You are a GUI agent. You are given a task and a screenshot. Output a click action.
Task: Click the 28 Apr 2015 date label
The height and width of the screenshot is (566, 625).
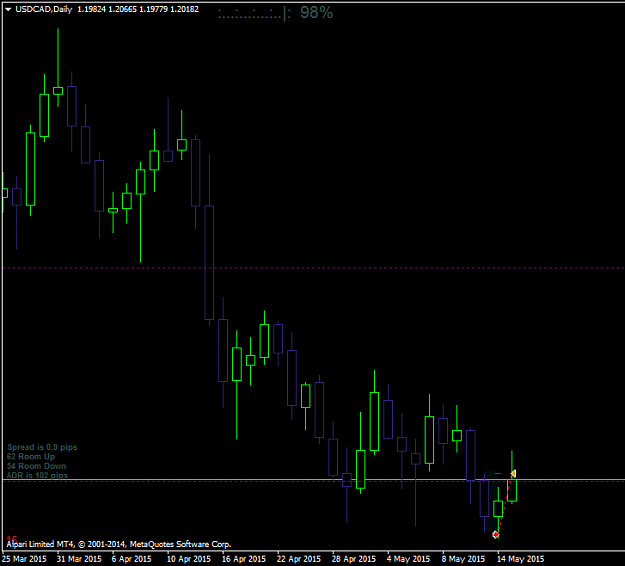pos(354,559)
